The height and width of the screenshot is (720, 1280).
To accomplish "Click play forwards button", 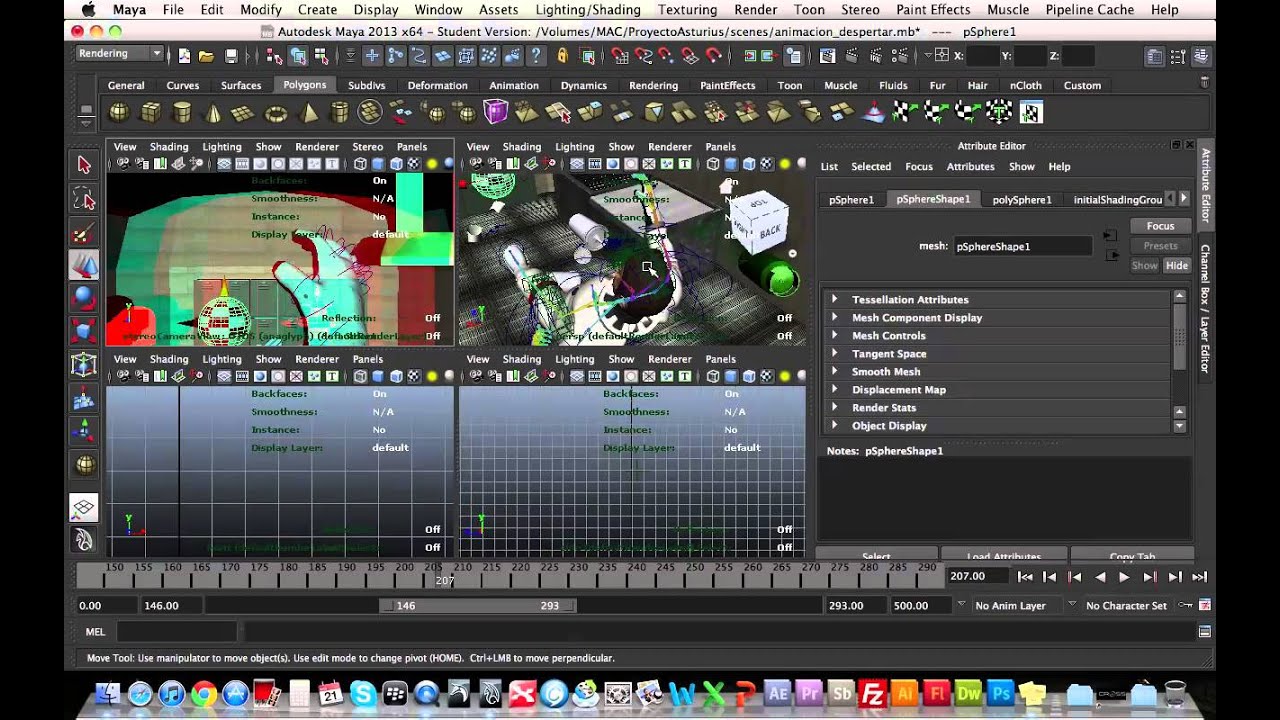I will click(x=1124, y=577).
